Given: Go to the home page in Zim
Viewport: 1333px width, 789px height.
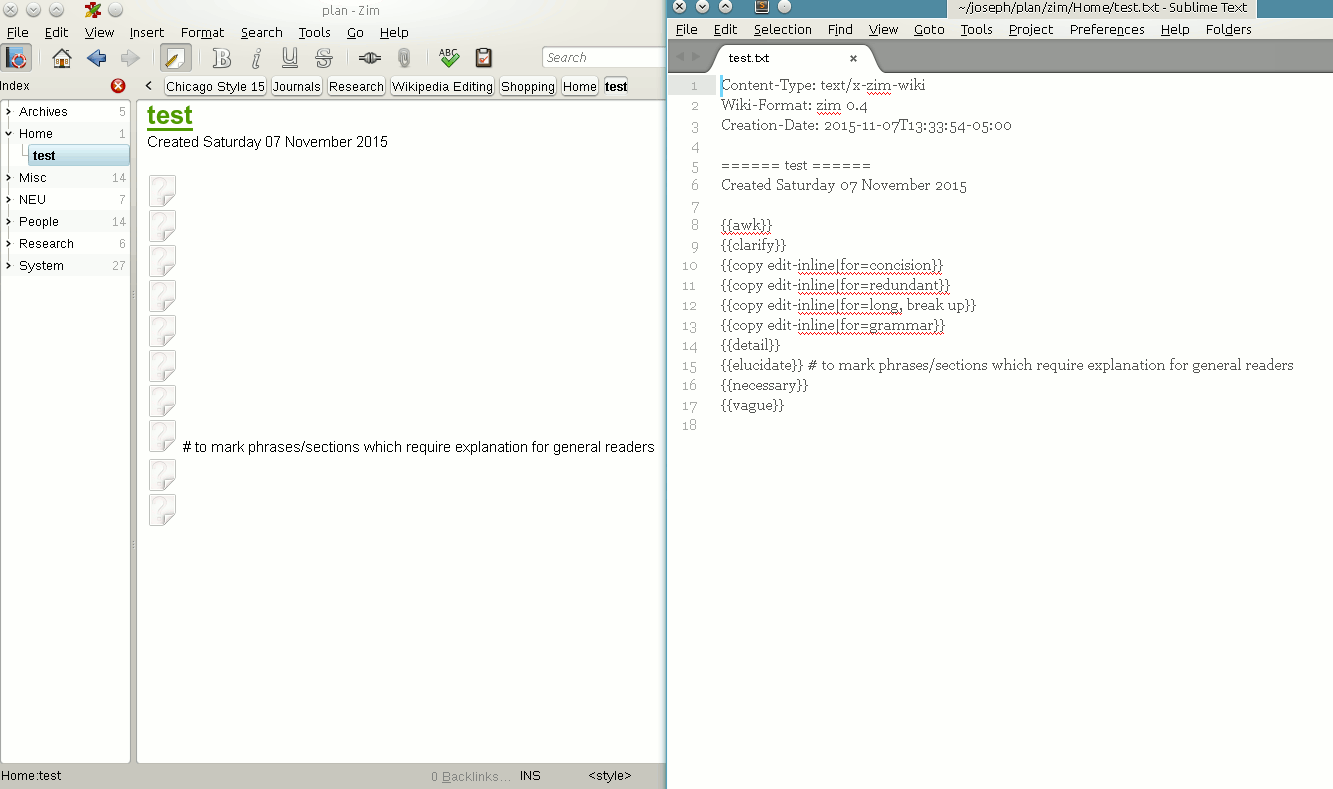Looking at the screenshot, I should (62, 58).
